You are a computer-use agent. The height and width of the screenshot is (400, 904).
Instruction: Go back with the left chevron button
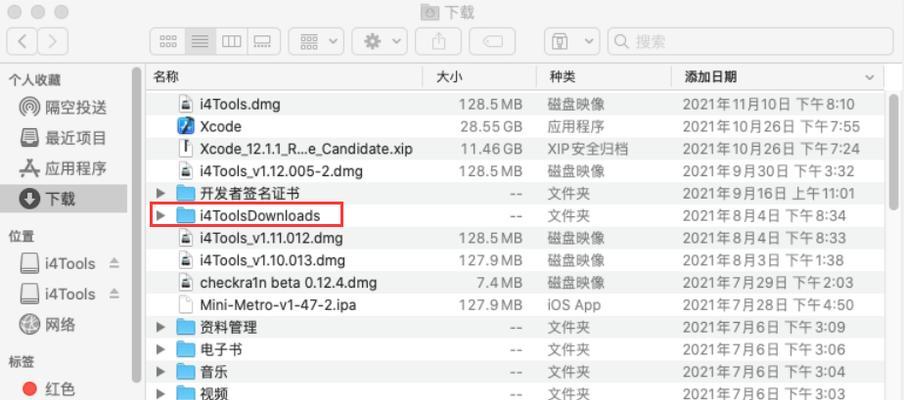[22, 41]
